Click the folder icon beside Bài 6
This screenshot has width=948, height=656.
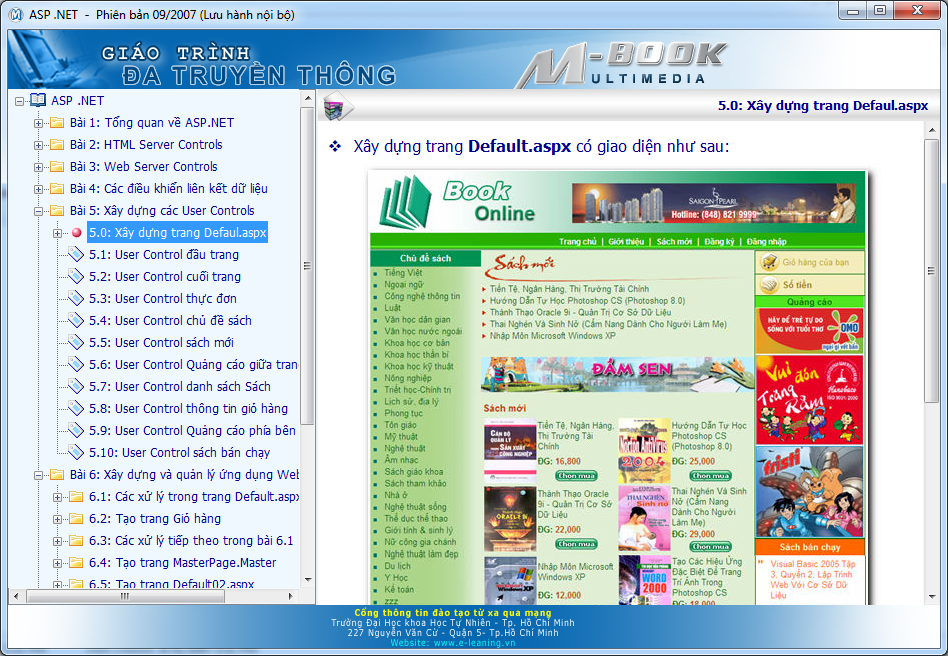55,474
